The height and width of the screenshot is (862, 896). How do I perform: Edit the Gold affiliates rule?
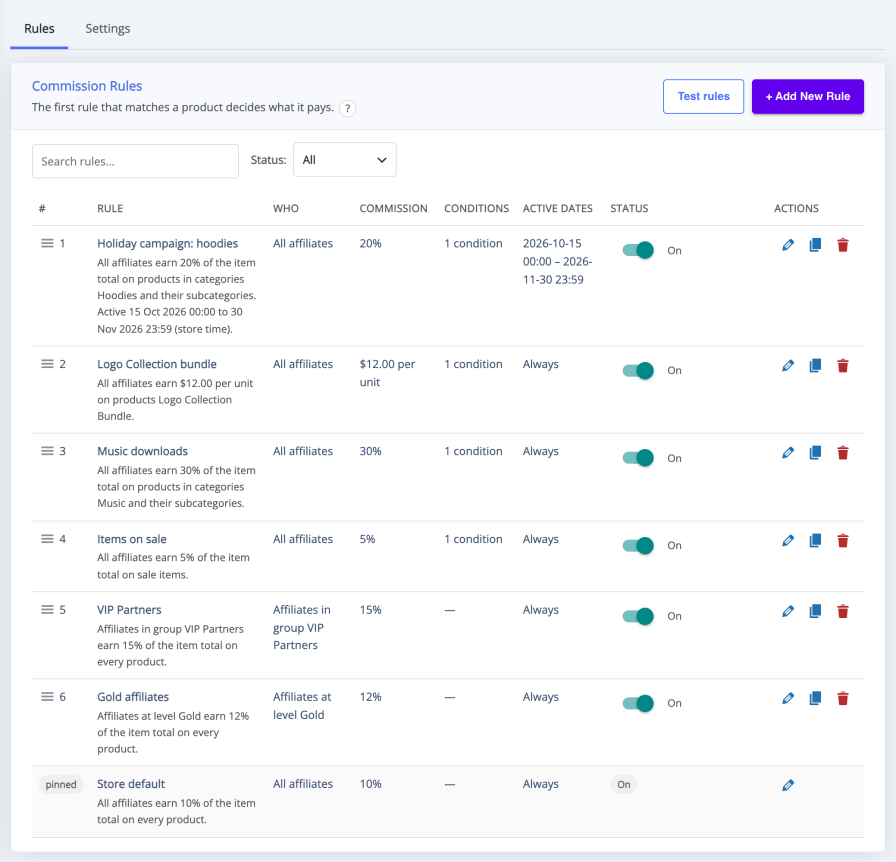(788, 698)
